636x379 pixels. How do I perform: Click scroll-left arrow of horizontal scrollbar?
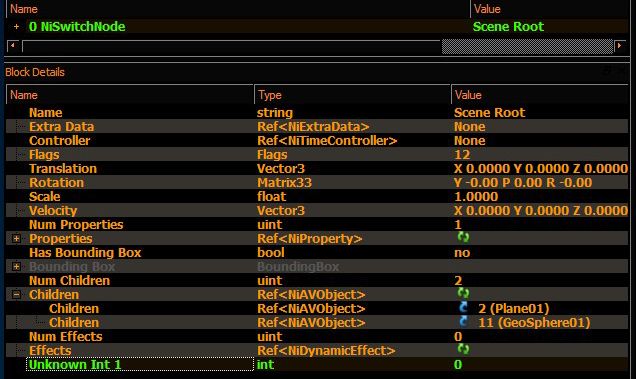point(13,46)
